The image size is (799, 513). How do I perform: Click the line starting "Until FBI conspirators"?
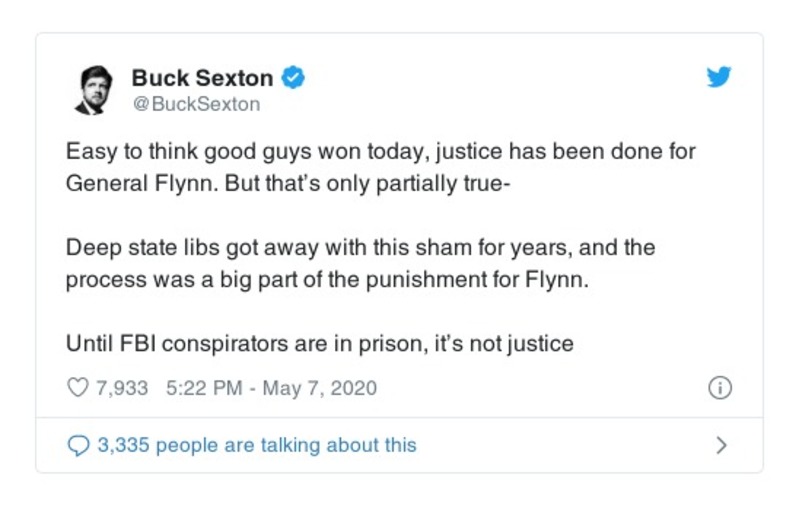(x=320, y=344)
